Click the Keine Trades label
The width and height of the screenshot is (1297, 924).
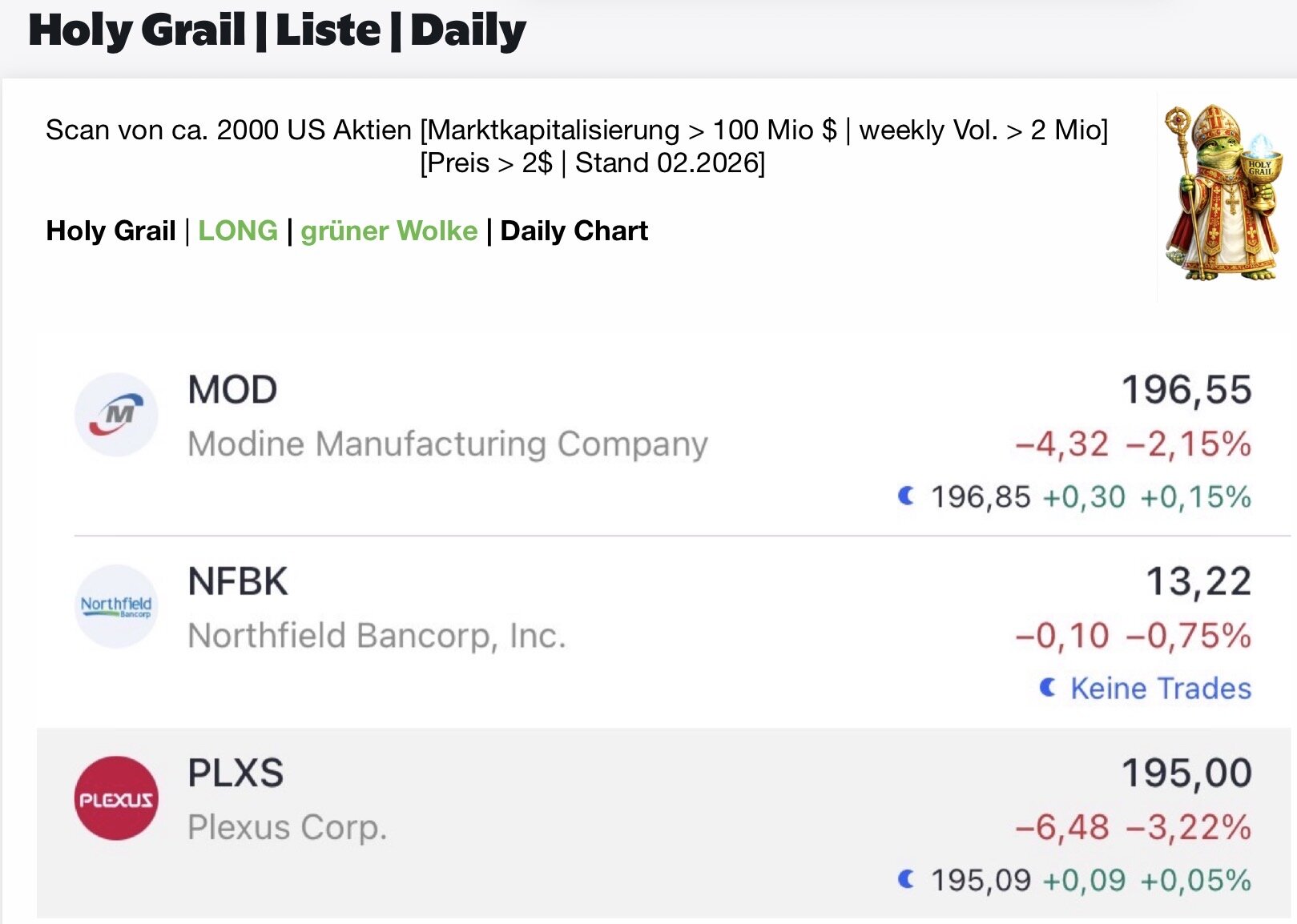tap(1161, 689)
